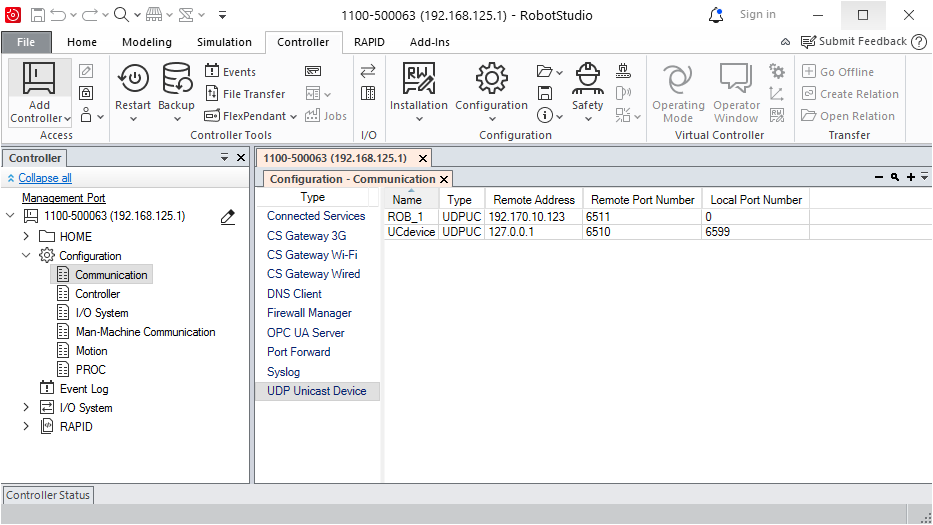This screenshot has width=933, height=525.
Task: Click the I/O column table icon
Action: (368, 93)
